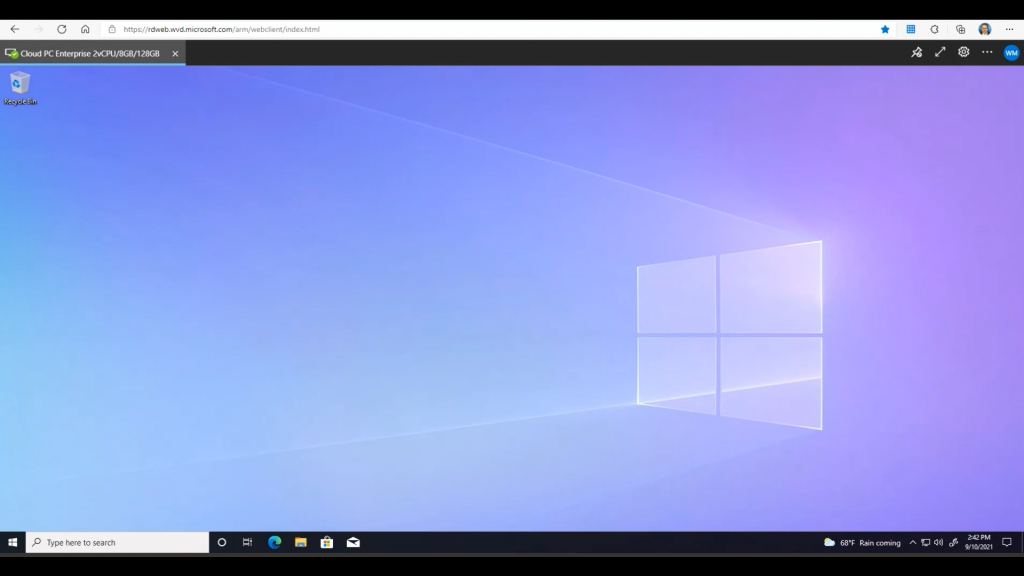The width and height of the screenshot is (1024, 576).
Task: Open the volume speaker tray icon
Action: pyautogui.click(x=938, y=542)
